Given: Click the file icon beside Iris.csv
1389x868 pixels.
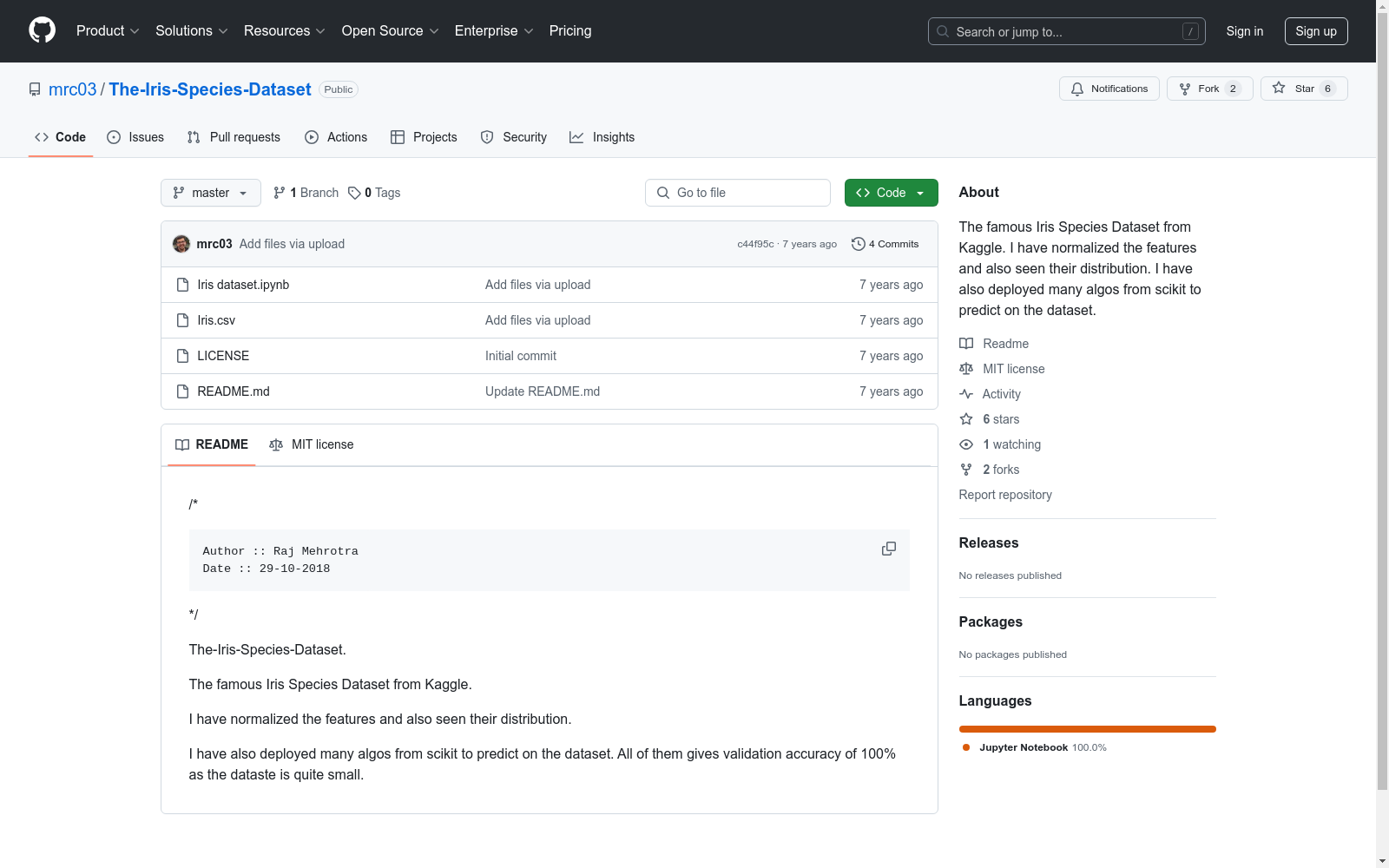Looking at the screenshot, I should coord(182,320).
